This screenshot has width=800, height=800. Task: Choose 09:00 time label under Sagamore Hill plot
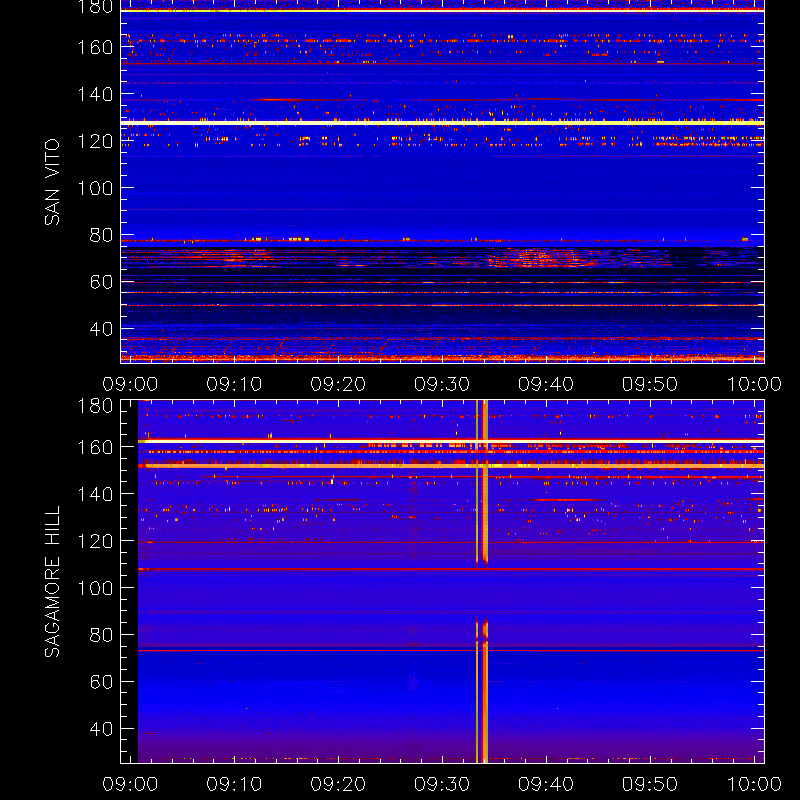(x=130, y=784)
